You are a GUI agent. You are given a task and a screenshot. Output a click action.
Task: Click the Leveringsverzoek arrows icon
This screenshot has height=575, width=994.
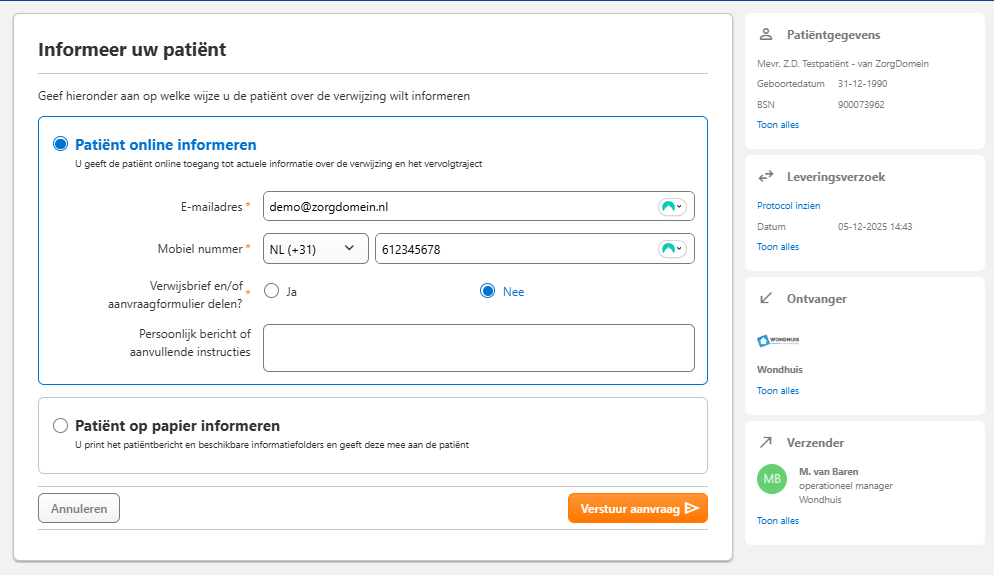coord(766,177)
